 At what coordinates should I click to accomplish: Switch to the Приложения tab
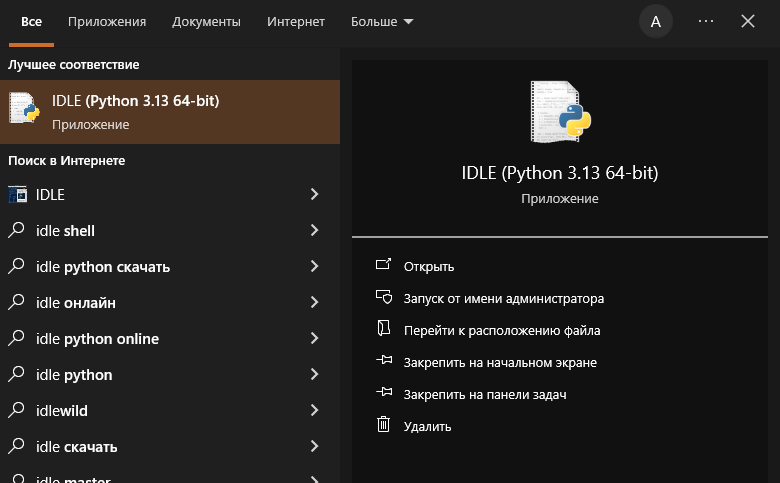point(107,22)
